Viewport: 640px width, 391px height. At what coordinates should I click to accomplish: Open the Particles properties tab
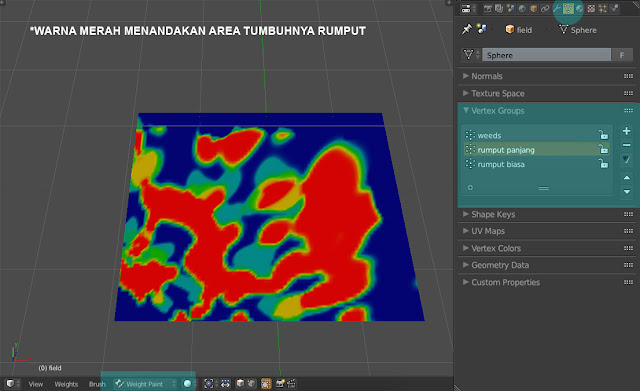pyautogui.click(x=602, y=8)
